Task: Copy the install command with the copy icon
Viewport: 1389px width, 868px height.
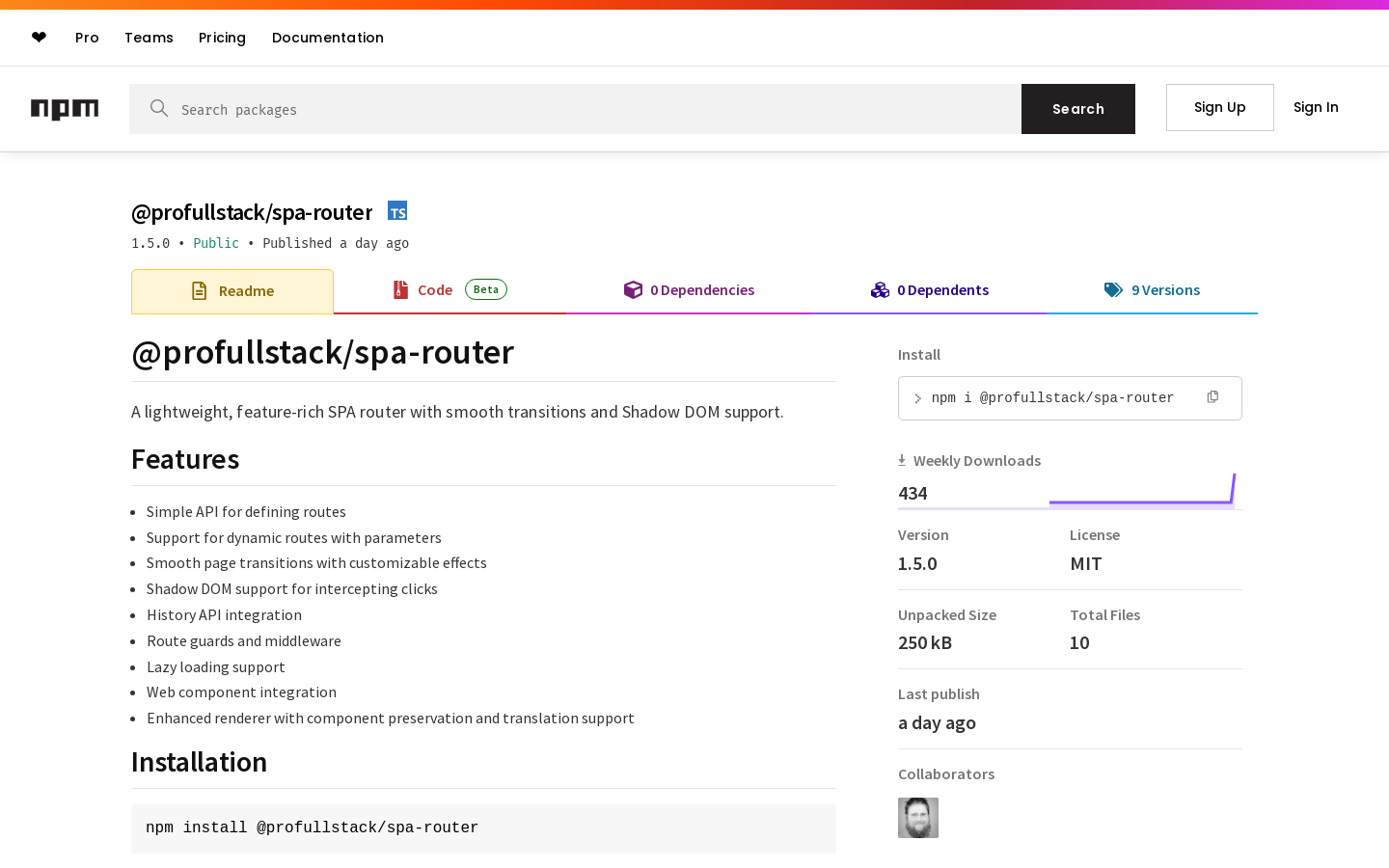Action: tap(1212, 397)
